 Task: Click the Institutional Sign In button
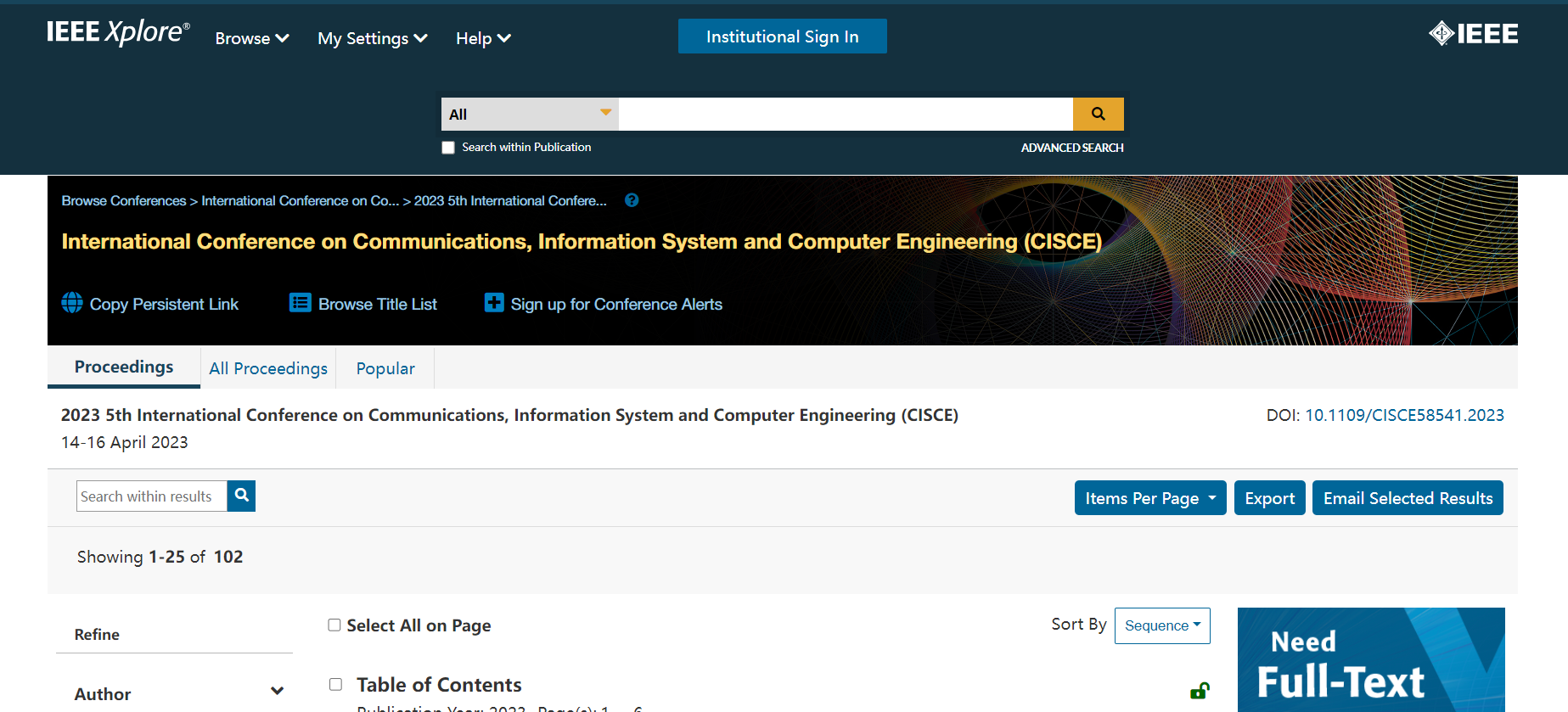(783, 36)
